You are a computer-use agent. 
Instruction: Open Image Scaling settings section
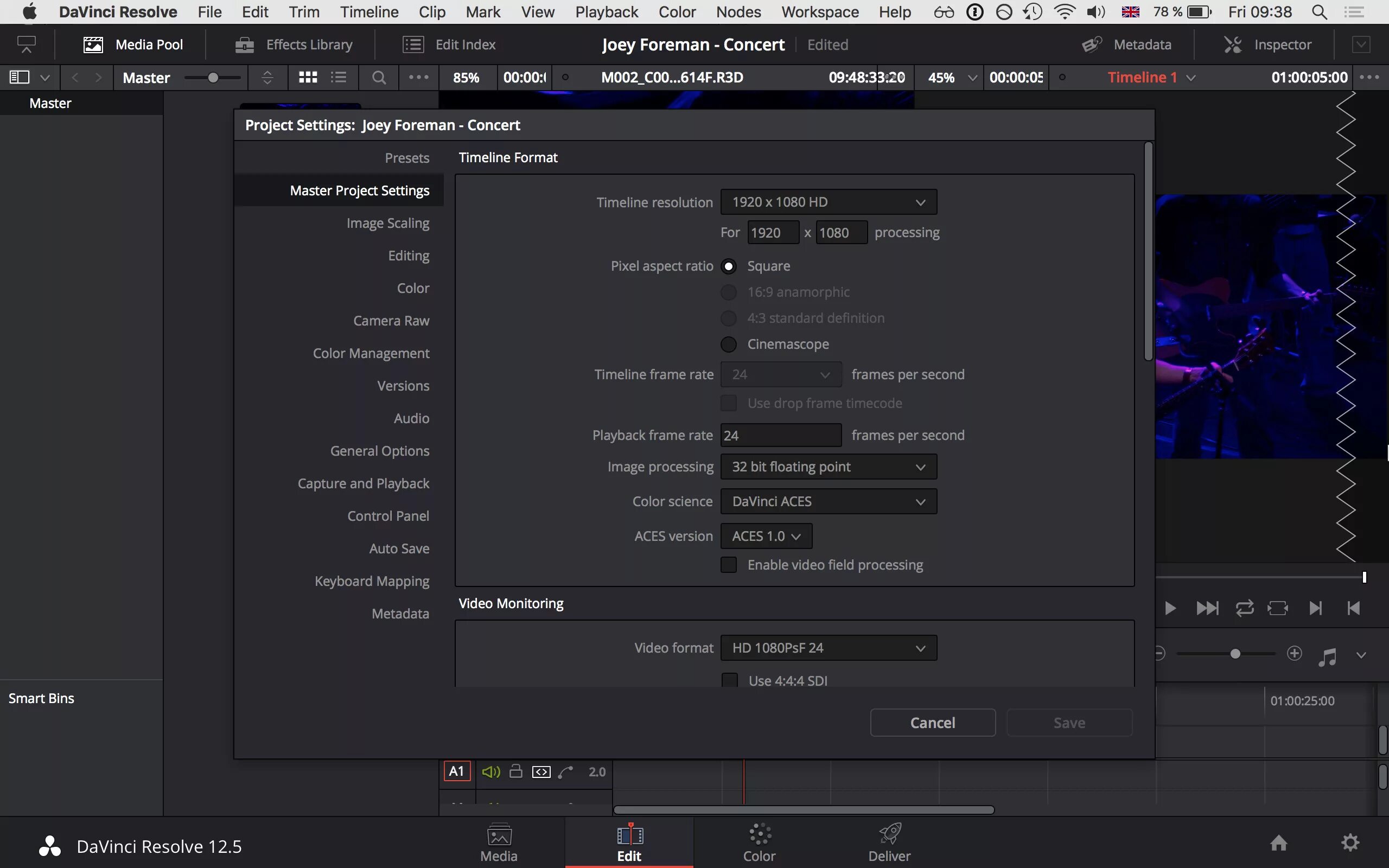coord(387,224)
